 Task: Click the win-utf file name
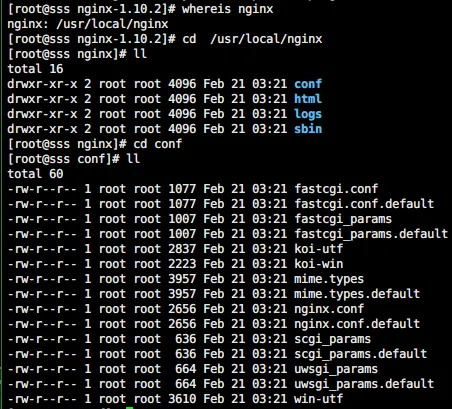318,399
